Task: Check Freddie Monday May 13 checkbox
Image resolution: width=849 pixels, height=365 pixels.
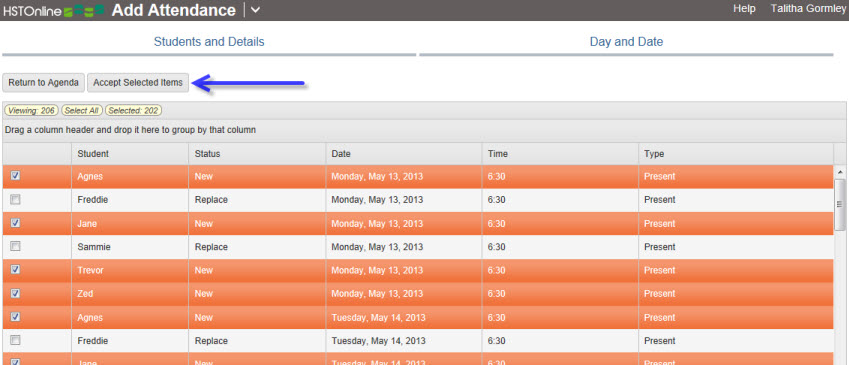Action: coord(16,199)
